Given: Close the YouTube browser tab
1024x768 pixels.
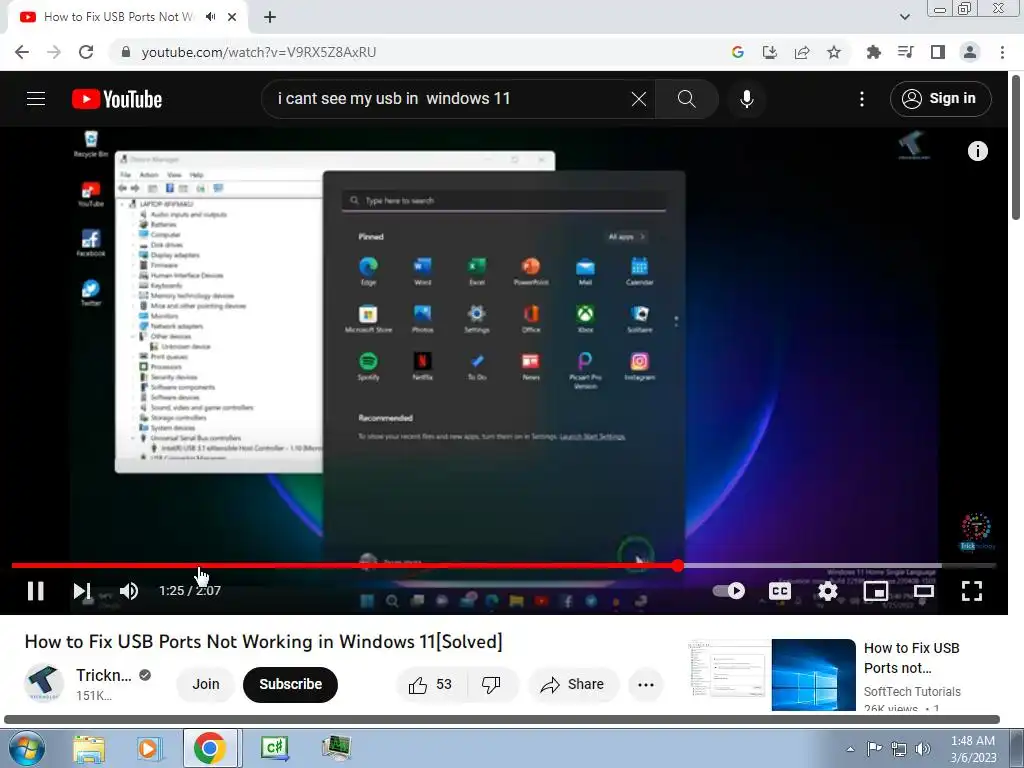Looking at the screenshot, I should pyautogui.click(x=232, y=17).
